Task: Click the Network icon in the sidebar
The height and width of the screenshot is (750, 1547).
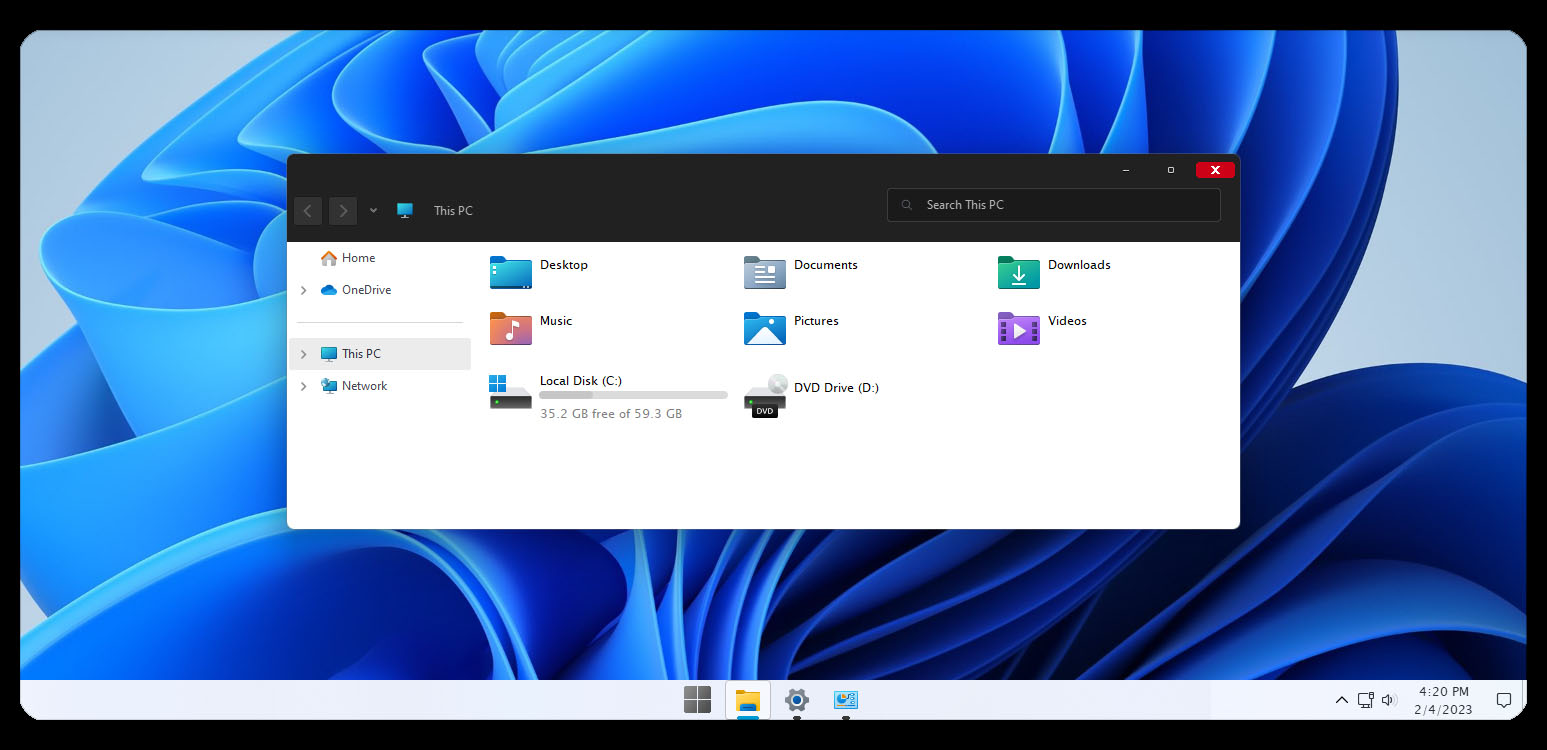Action: (x=329, y=386)
